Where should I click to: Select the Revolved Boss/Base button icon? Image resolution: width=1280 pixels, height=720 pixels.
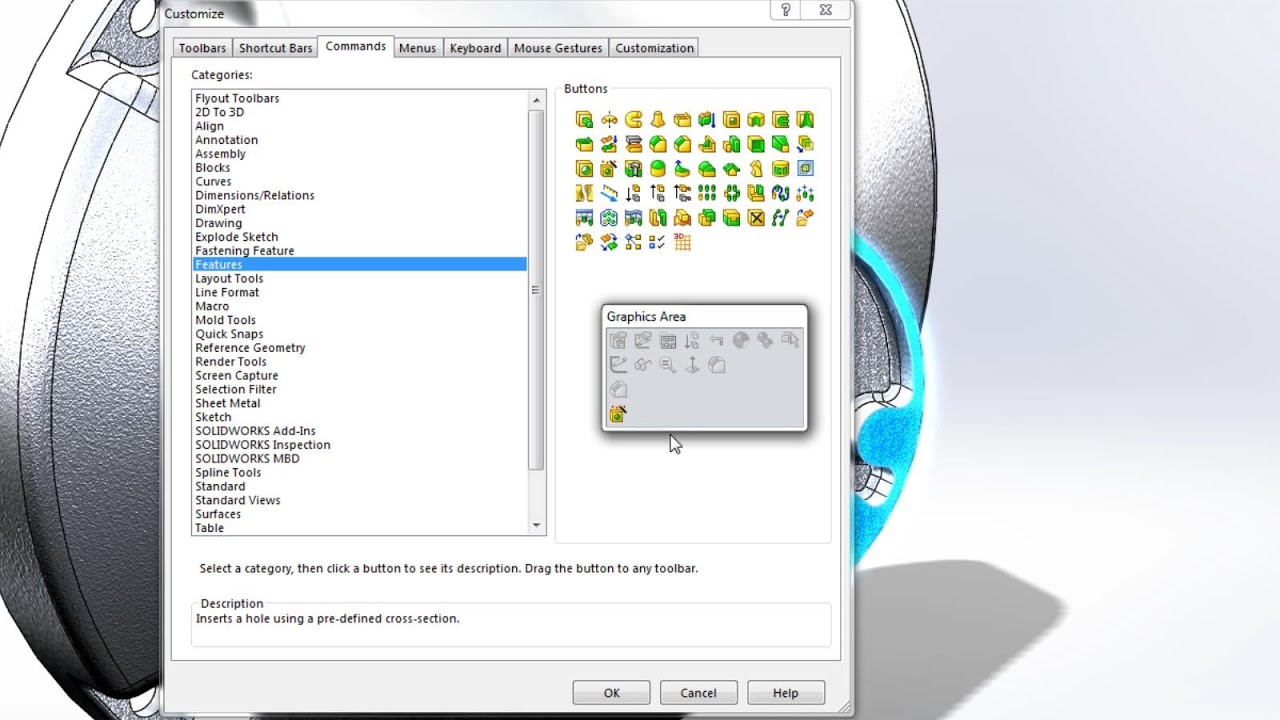(609, 120)
